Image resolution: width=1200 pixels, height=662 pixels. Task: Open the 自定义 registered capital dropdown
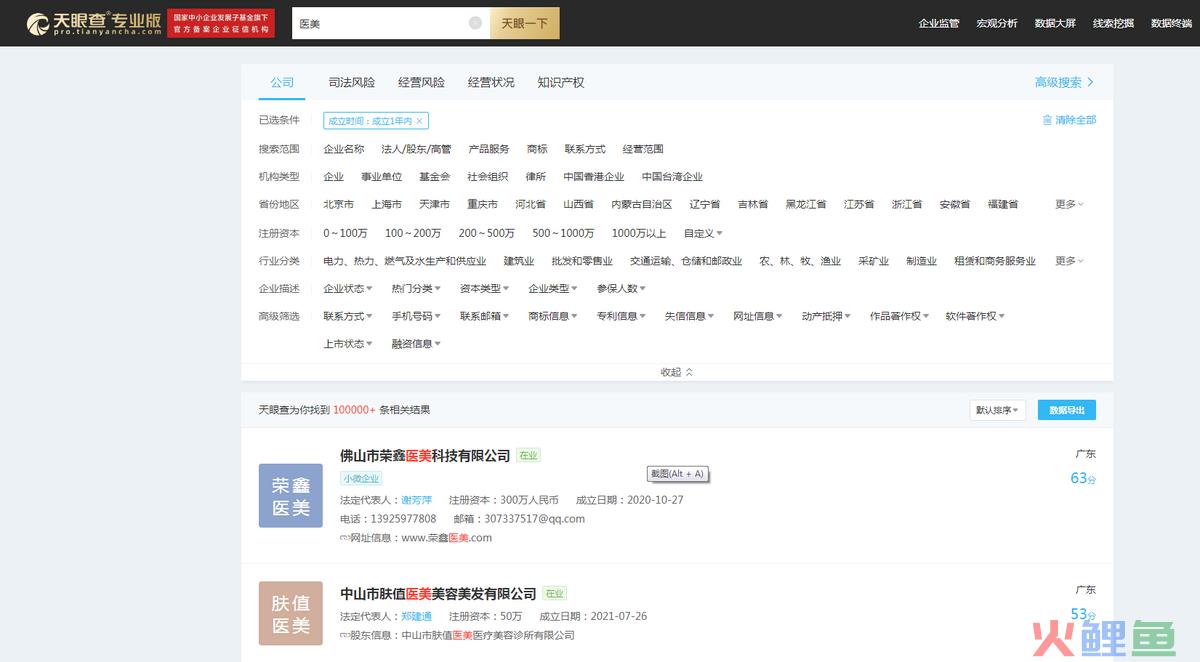click(x=703, y=233)
